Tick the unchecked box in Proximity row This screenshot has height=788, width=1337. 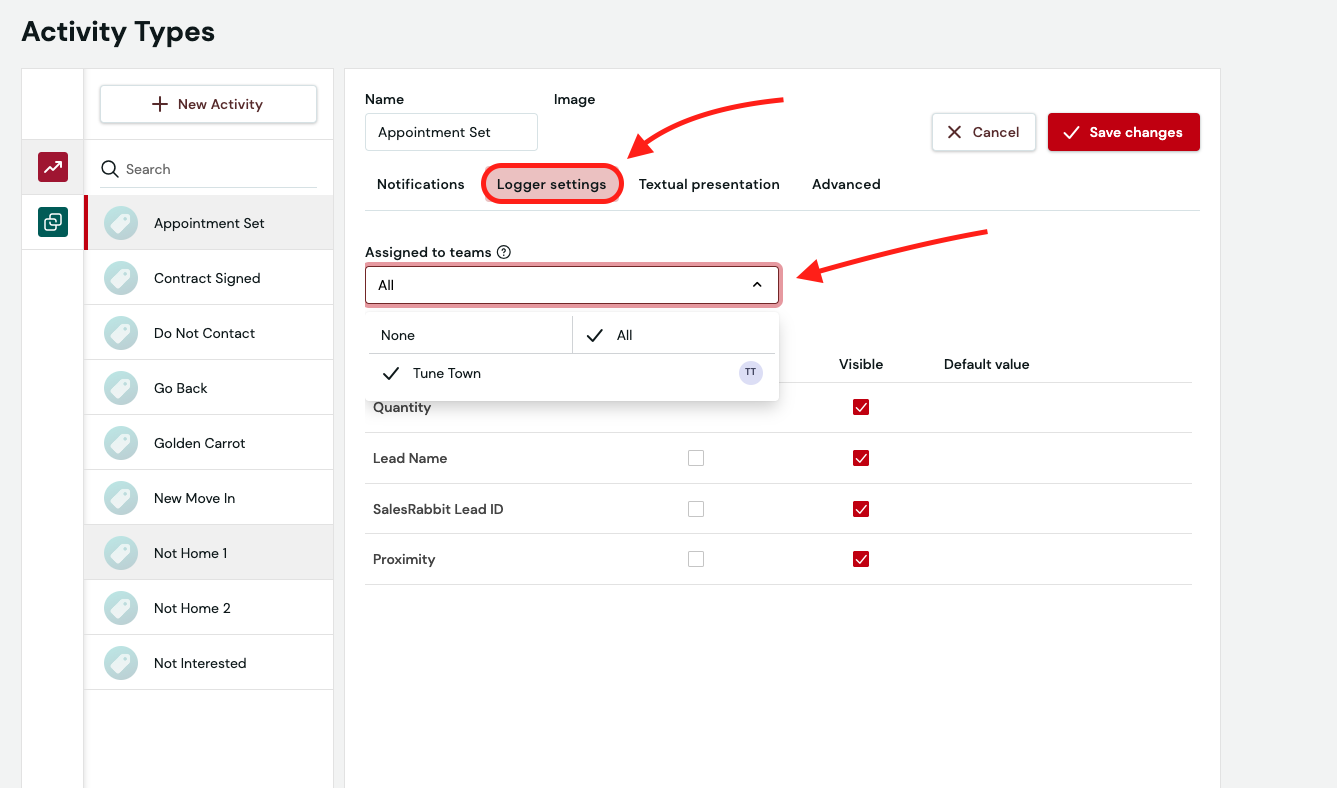point(696,559)
